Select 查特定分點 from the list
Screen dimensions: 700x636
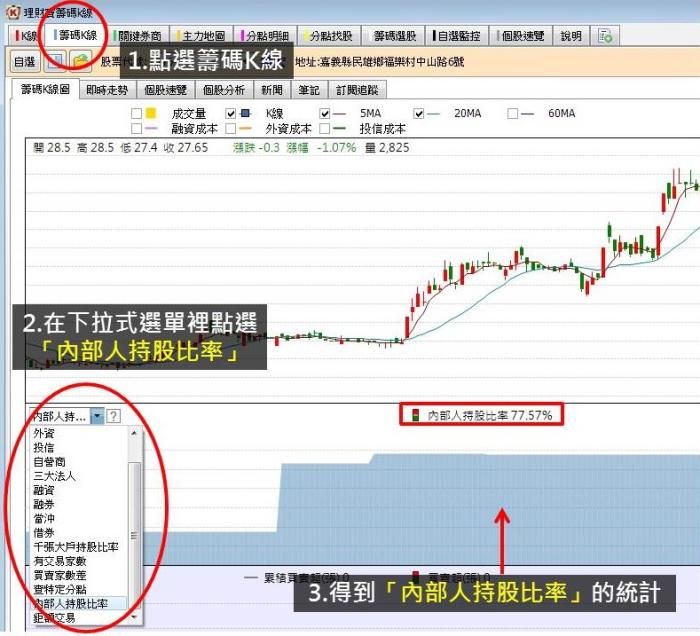tap(60, 589)
